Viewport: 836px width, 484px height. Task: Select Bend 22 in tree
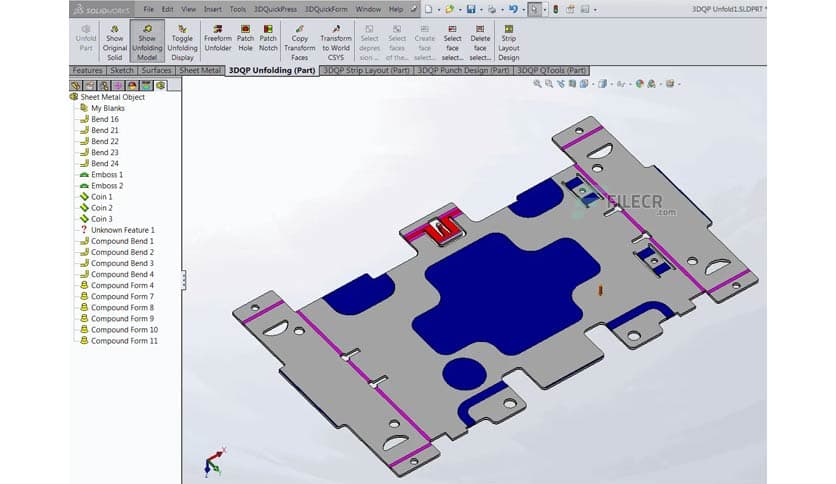[99, 141]
